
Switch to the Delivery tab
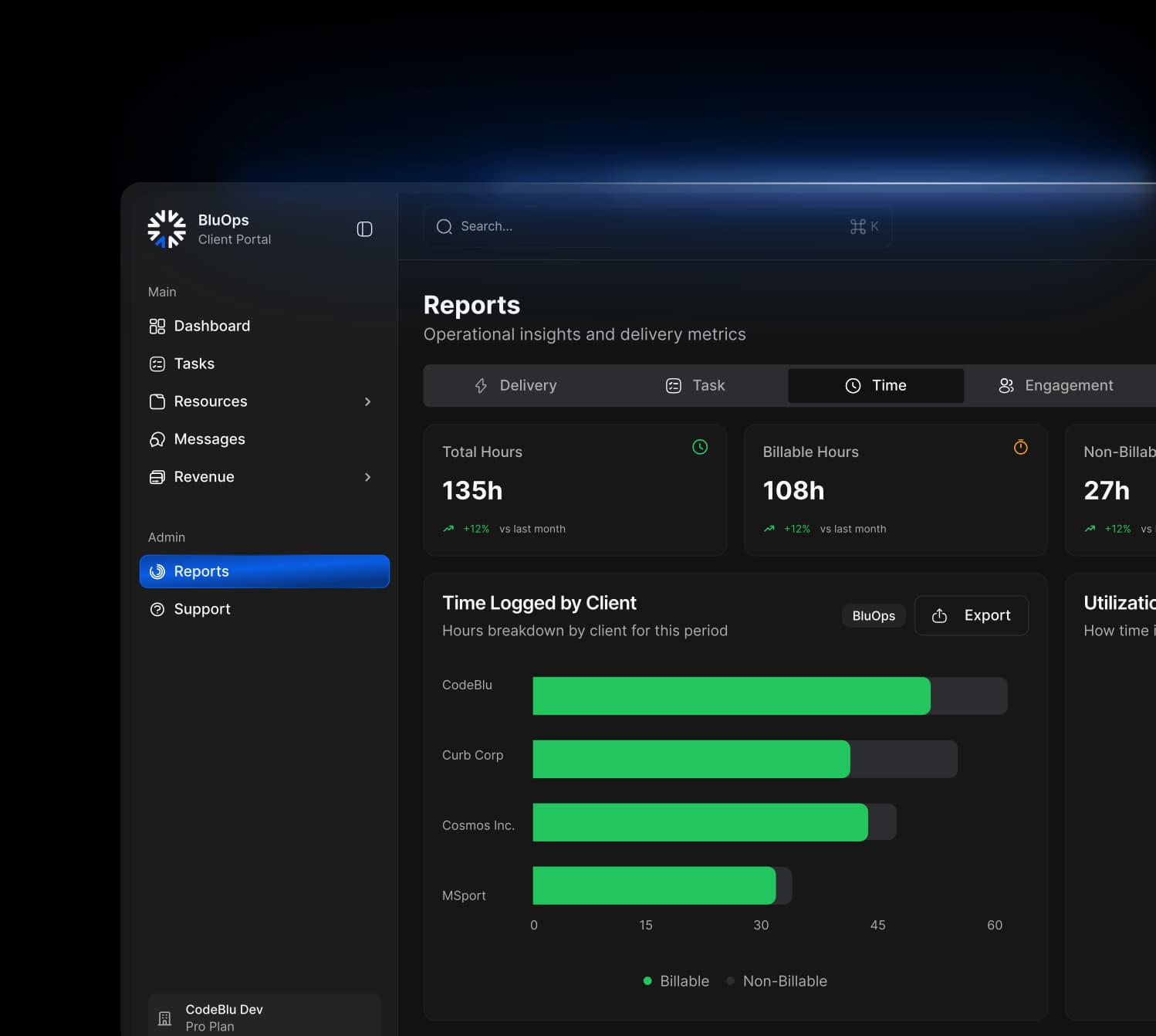pos(515,385)
